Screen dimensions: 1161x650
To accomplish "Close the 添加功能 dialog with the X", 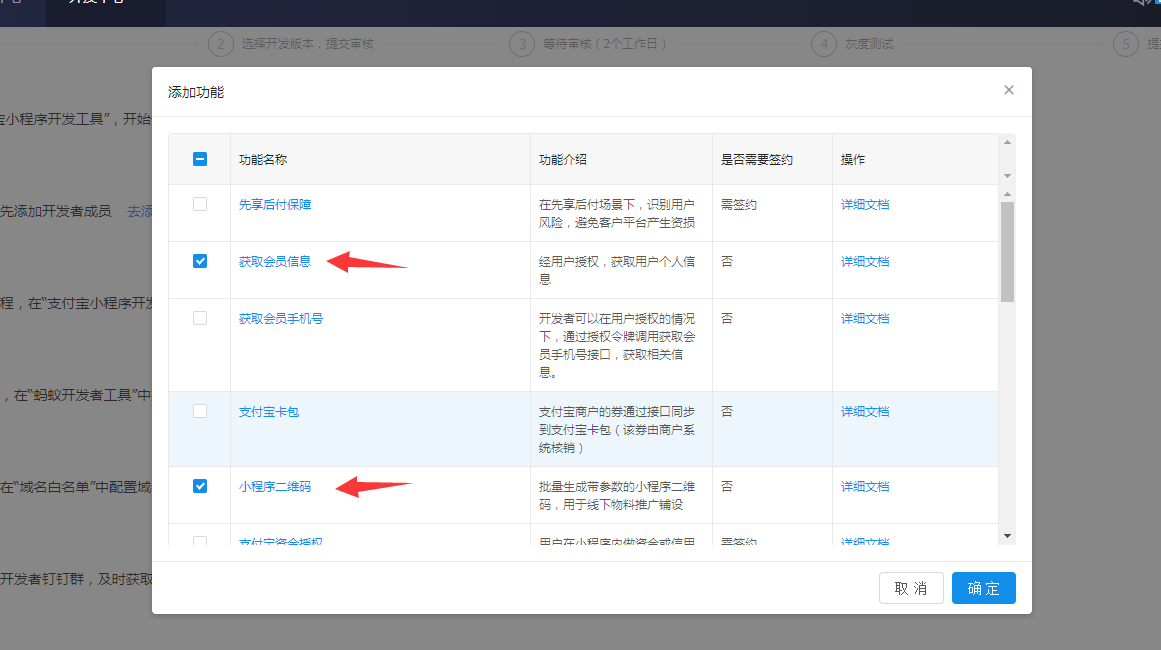I will click(x=1008, y=90).
